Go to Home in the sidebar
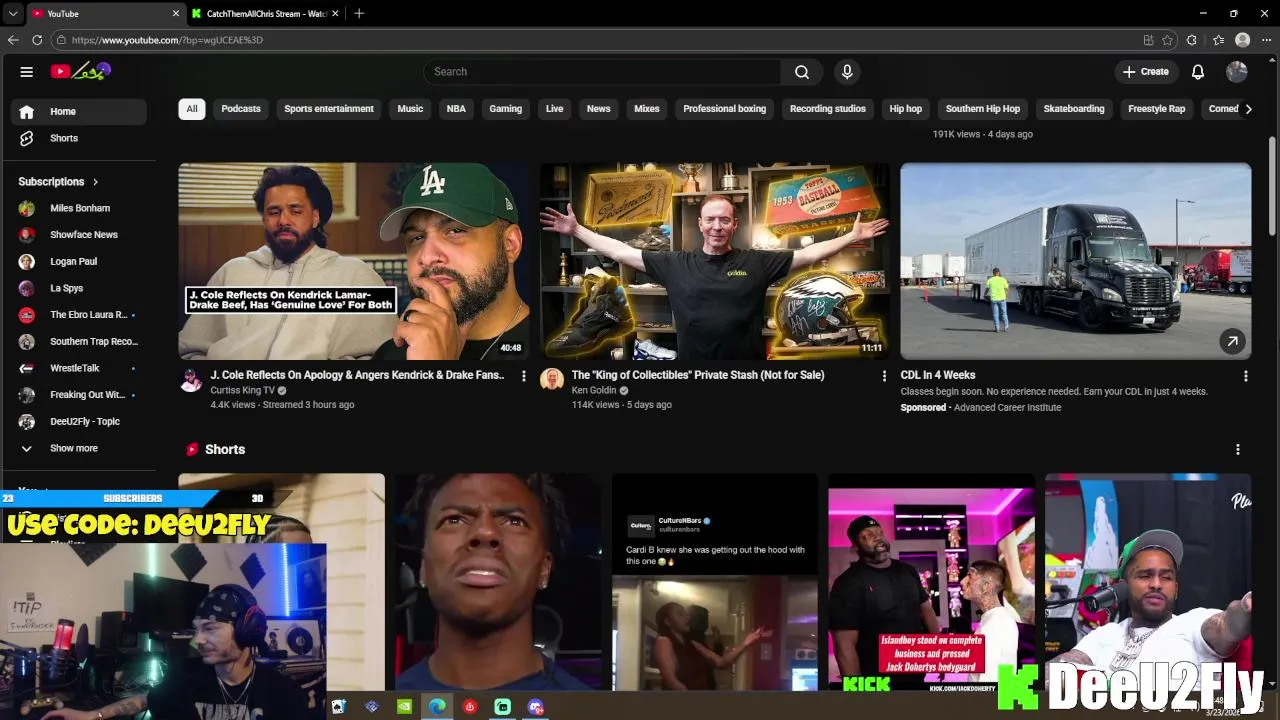The height and width of the screenshot is (720, 1280). [79, 112]
